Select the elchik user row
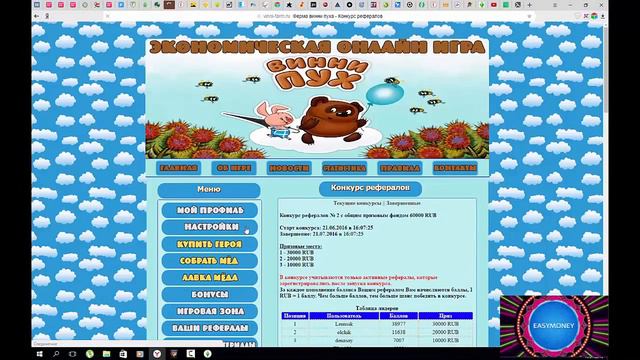This screenshot has height=360, width=640. (377, 332)
